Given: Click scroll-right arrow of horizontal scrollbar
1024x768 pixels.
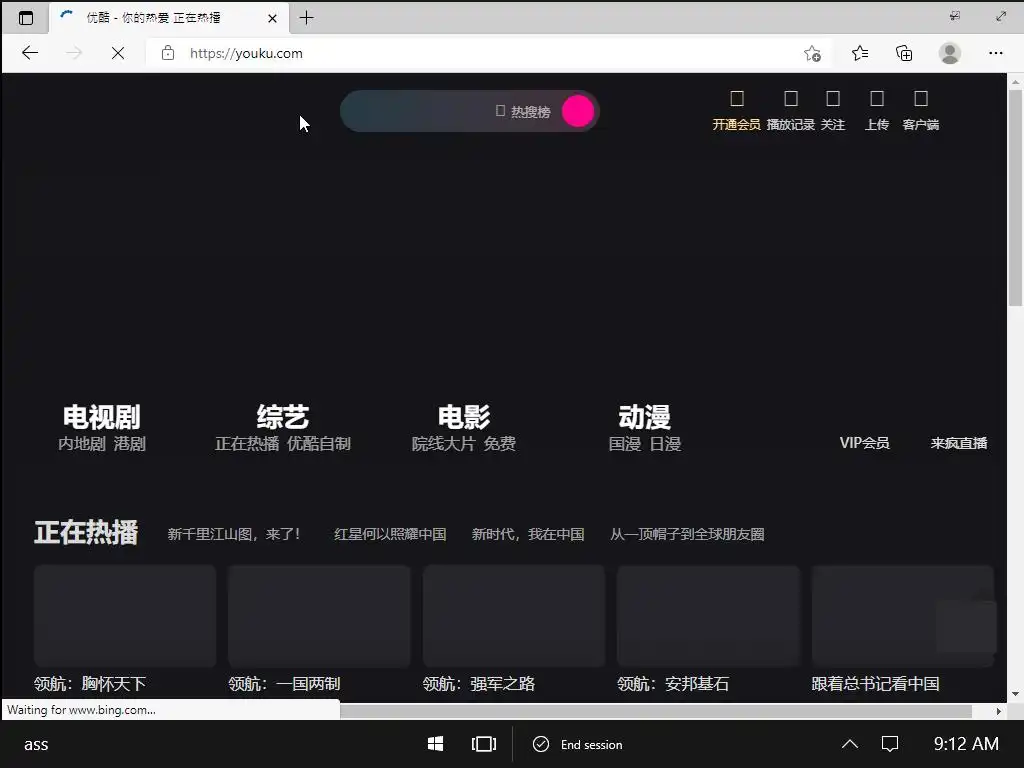Looking at the screenshot, I should point(999,711).
